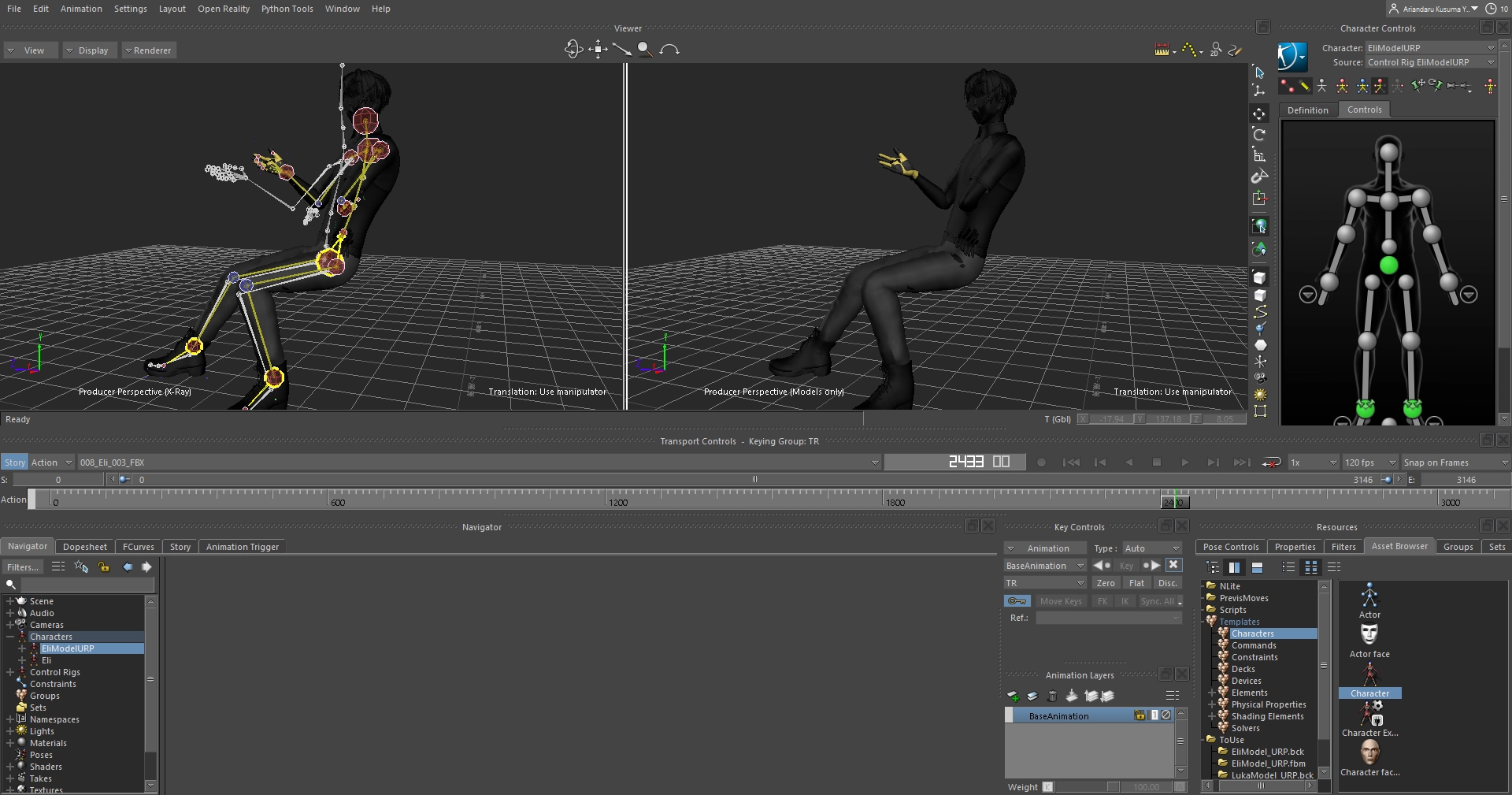Toggle the Story mode button

[x=14, y=463]
